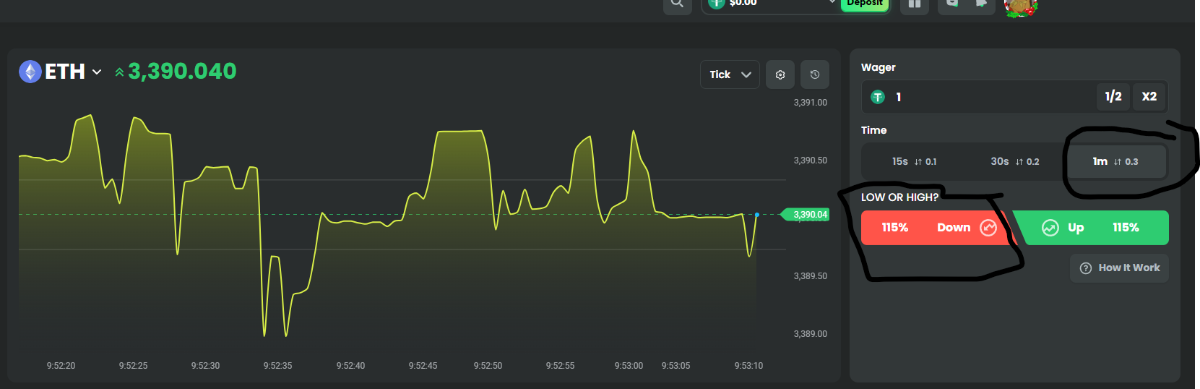
Task: Select the 30s time option
Action: tap(1014, 161)
